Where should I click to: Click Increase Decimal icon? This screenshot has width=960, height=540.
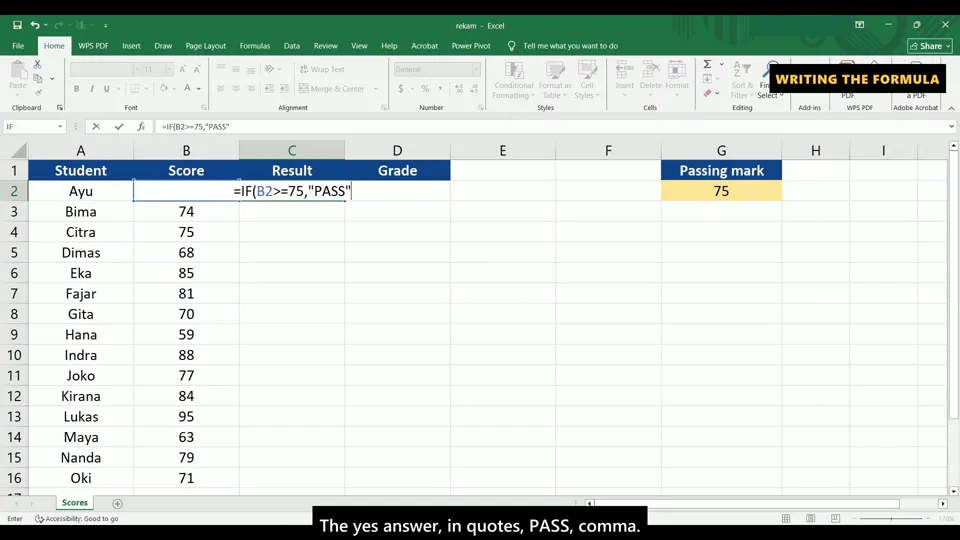459,89
